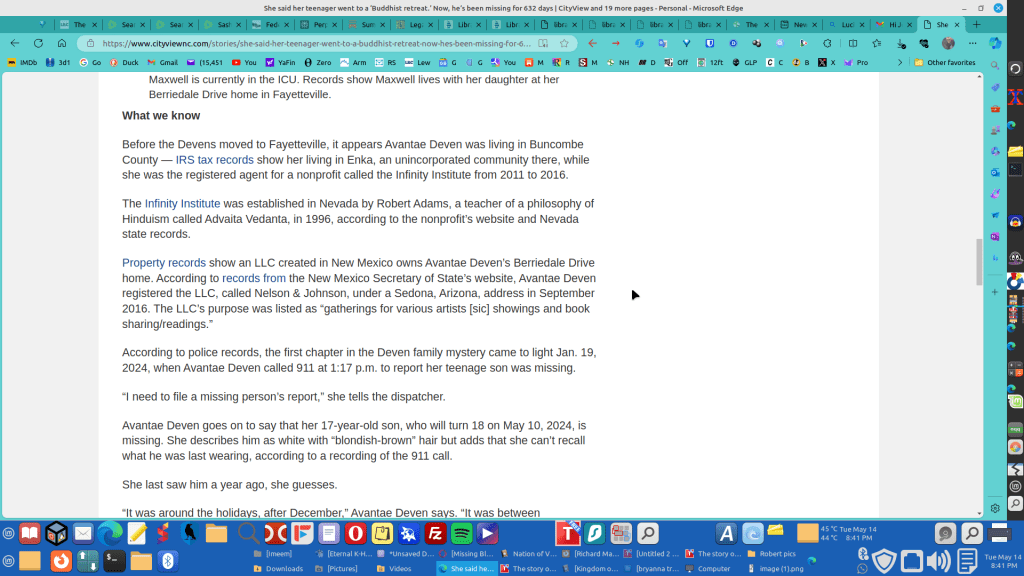Go to the browser Home page icon

coord(61,43)
